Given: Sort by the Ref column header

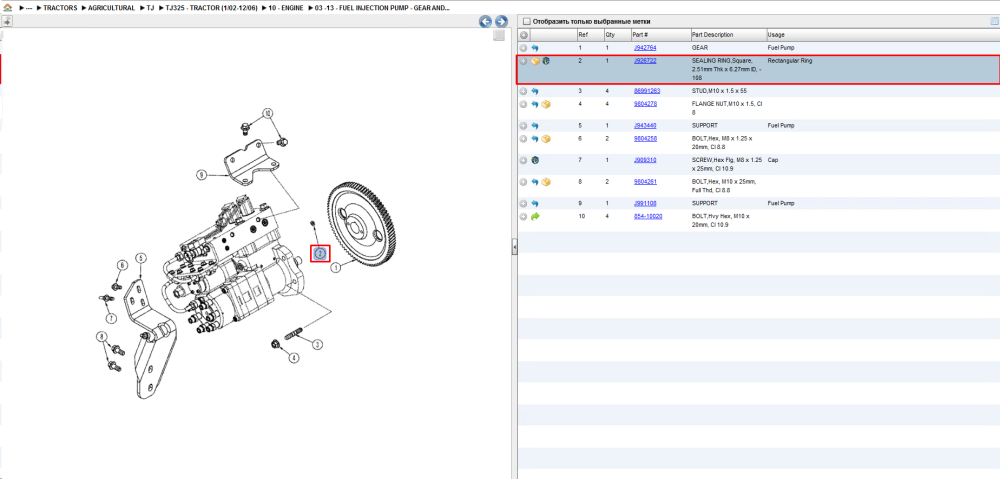Looking at the screenshot, I should pyautogui.click(x=583, y=35).
